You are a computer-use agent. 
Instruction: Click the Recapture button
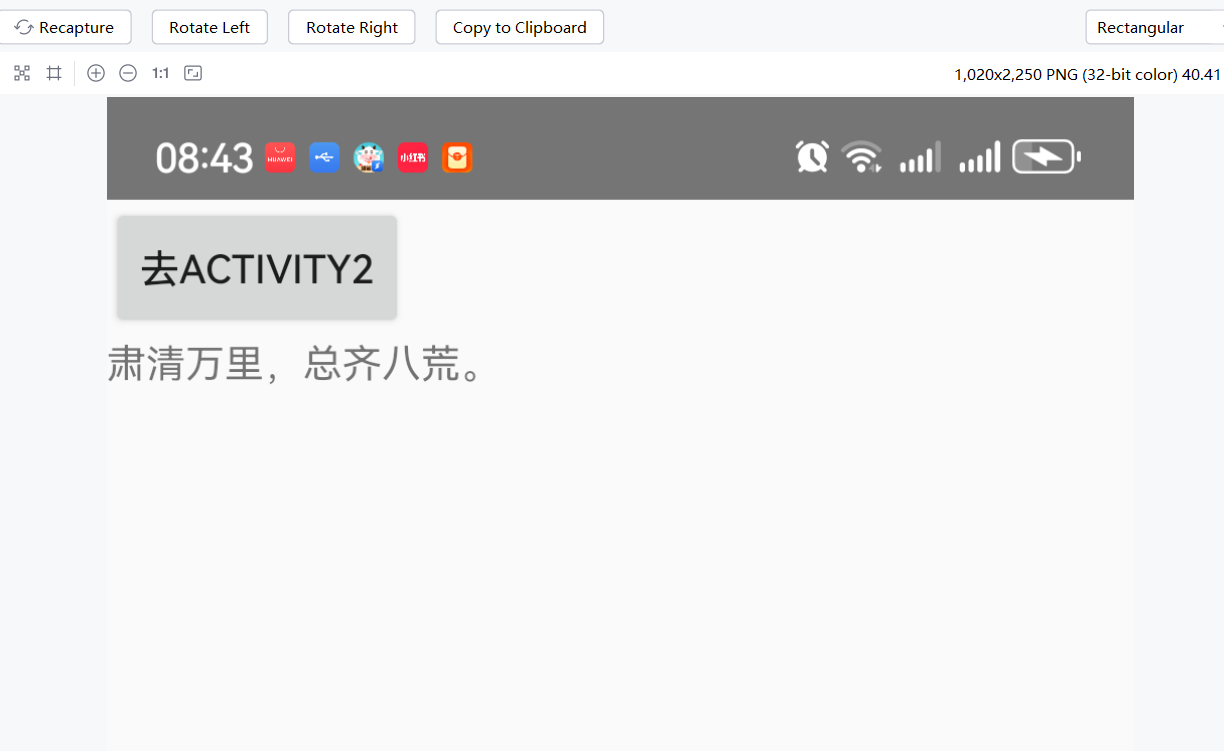point(65,27)
